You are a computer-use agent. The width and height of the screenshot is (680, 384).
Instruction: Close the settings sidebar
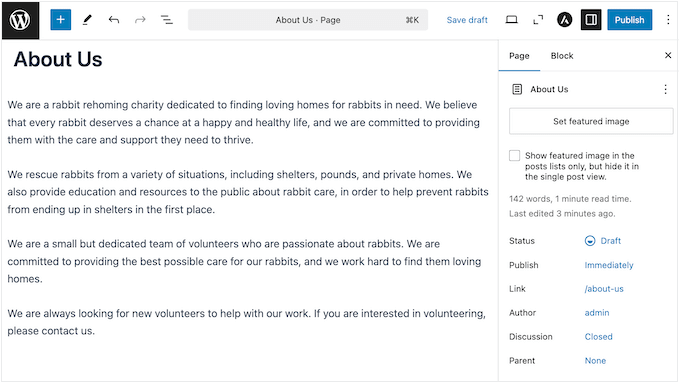click(668, 55)
